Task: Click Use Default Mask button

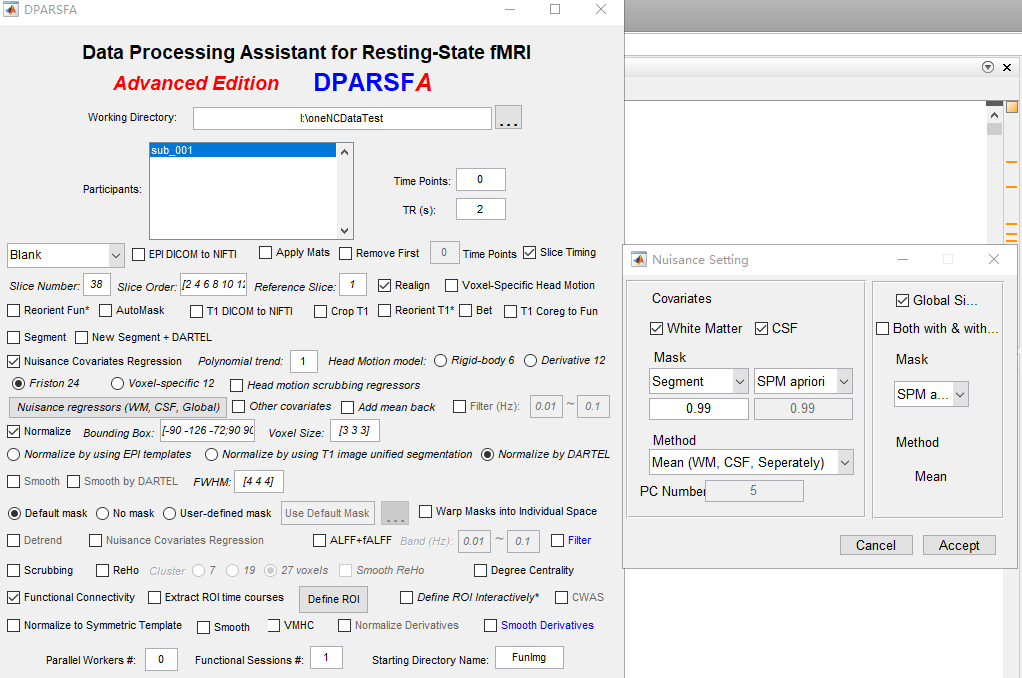Action: pos(327,513)
